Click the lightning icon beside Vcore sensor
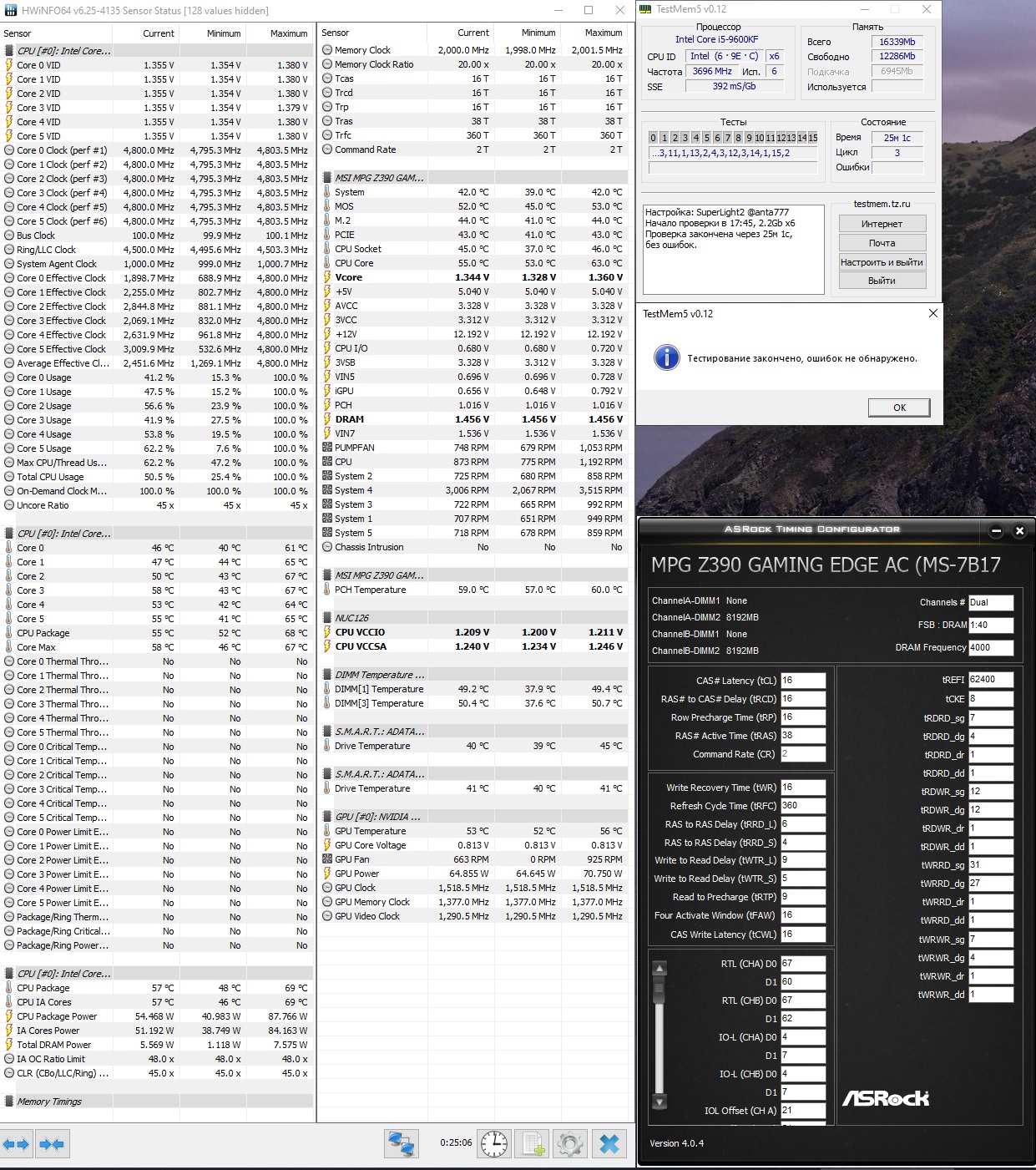 [327, 277]
